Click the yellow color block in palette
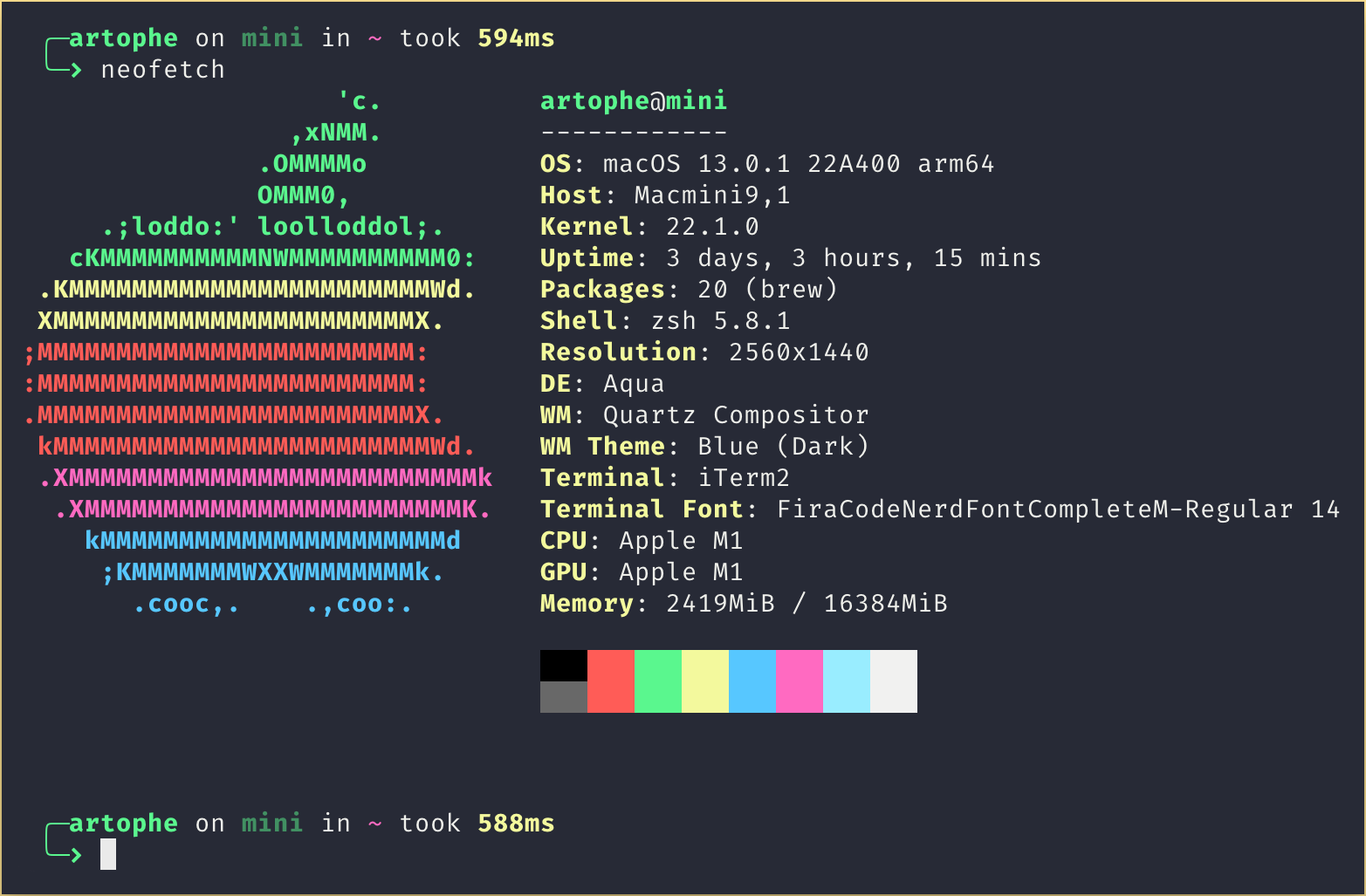Image resolution: width=1366 pixels, height=896 pixels. 705,681
